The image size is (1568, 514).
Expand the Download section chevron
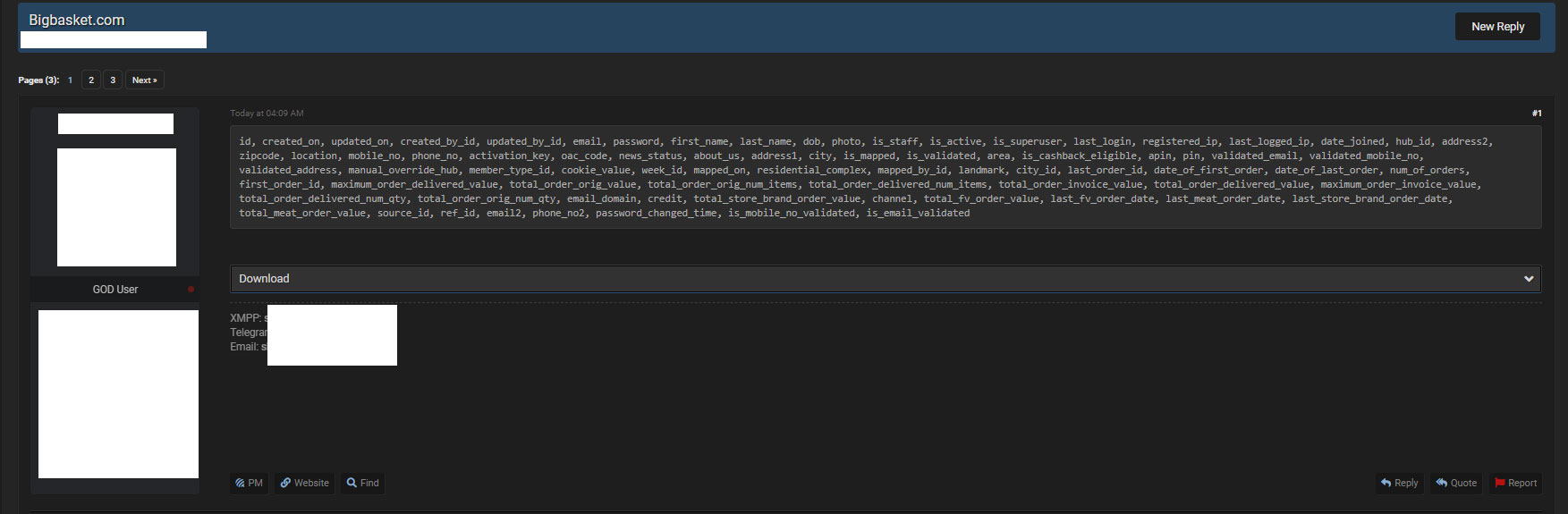pyautogui.click(x=1529, y=279)
